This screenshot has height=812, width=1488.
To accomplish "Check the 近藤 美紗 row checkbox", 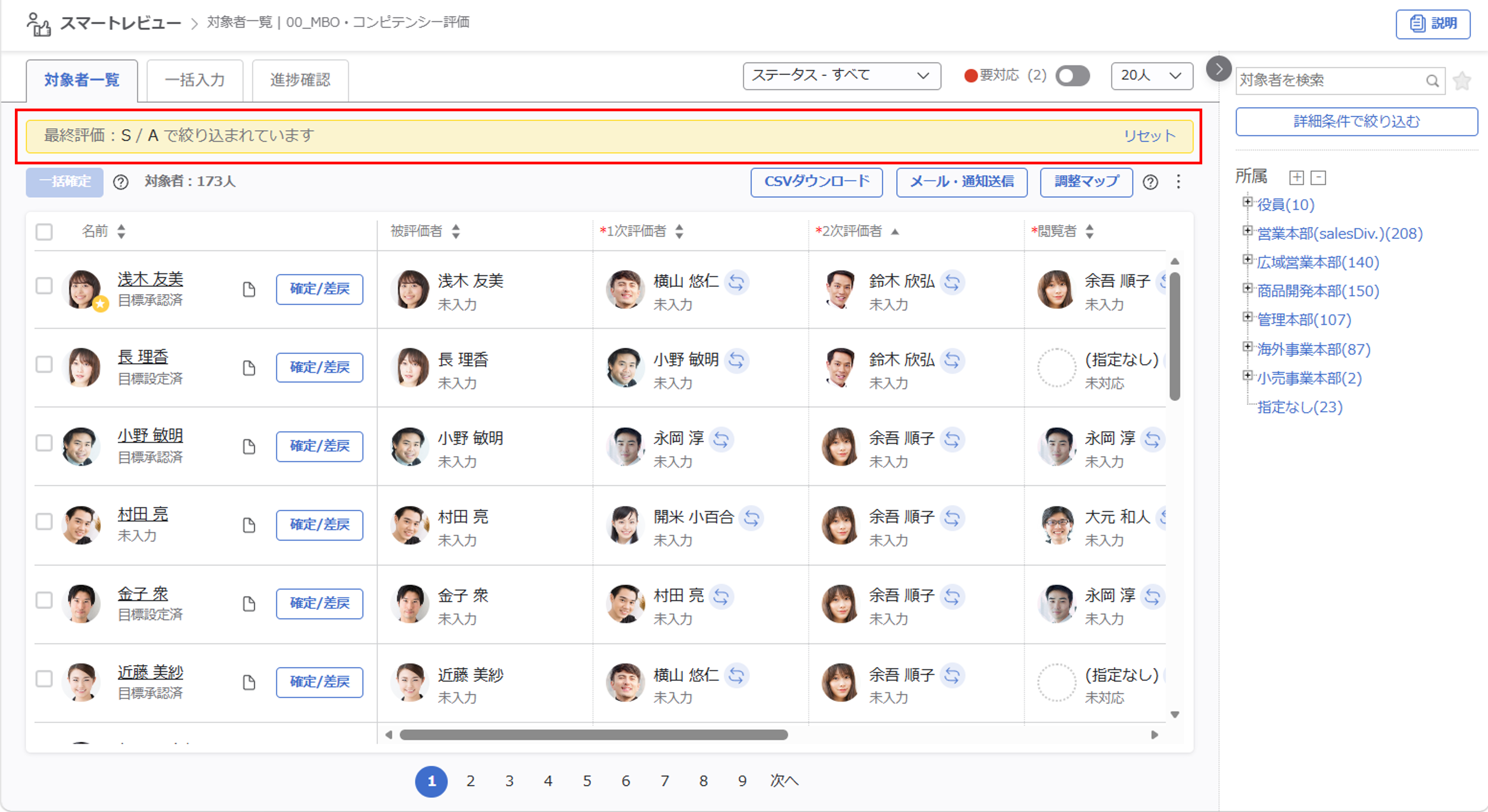I will [x=44, y=679].
